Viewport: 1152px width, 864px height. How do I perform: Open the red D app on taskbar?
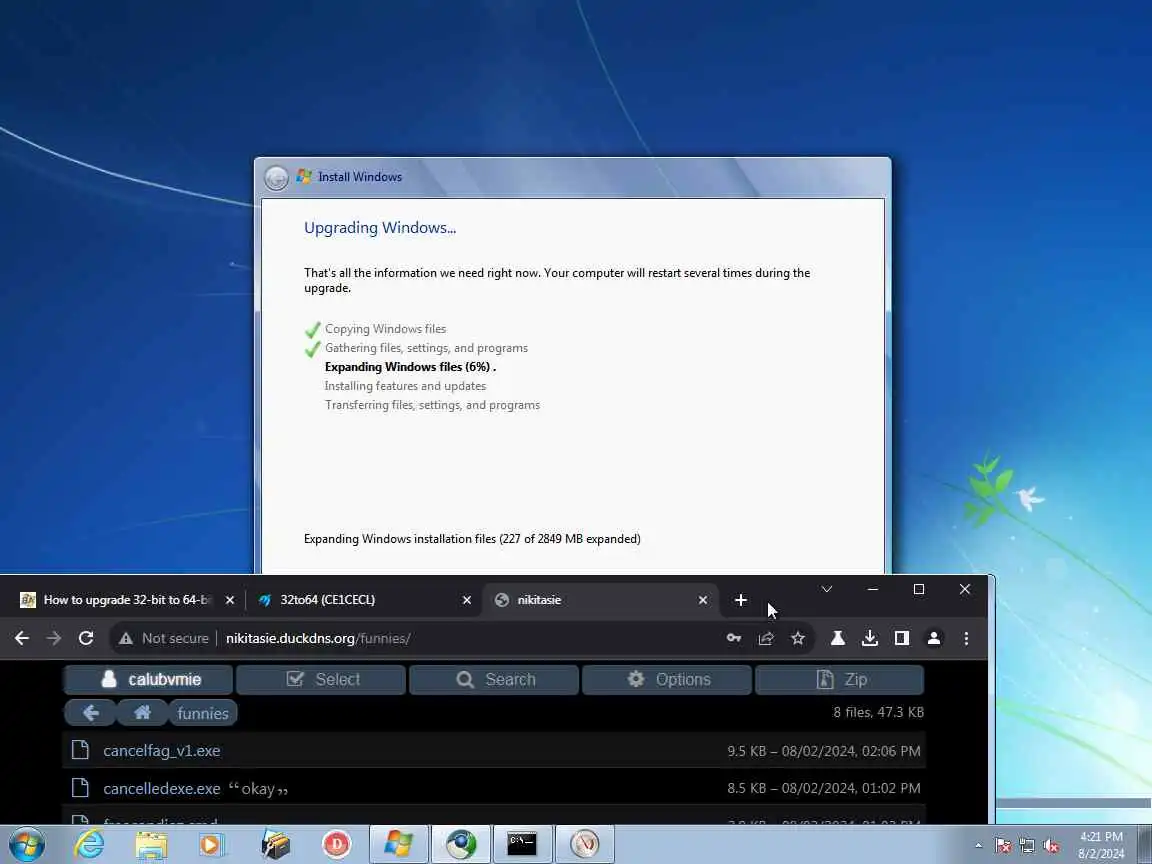336,844
